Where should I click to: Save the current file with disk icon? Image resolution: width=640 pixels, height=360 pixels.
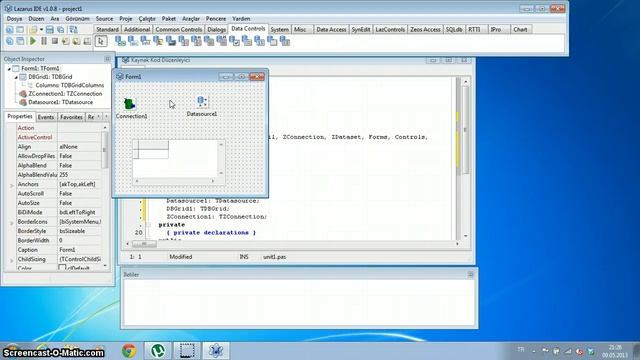click(x=50, y=29)
